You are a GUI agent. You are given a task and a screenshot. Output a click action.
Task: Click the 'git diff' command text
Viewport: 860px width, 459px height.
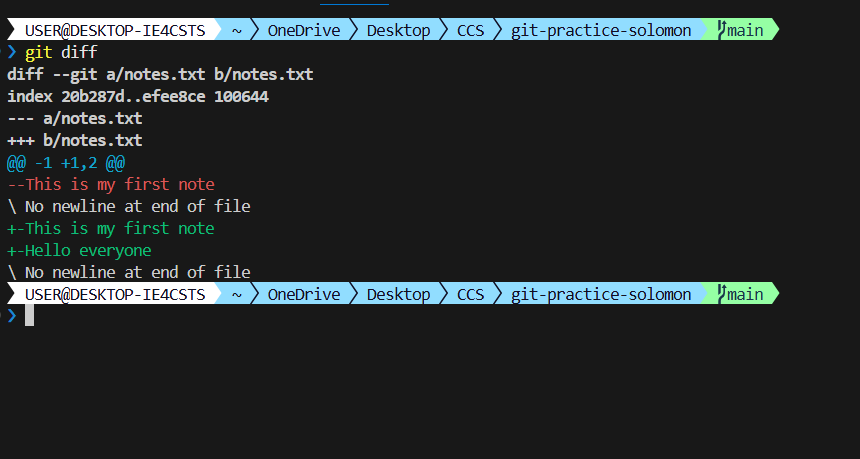61,52
